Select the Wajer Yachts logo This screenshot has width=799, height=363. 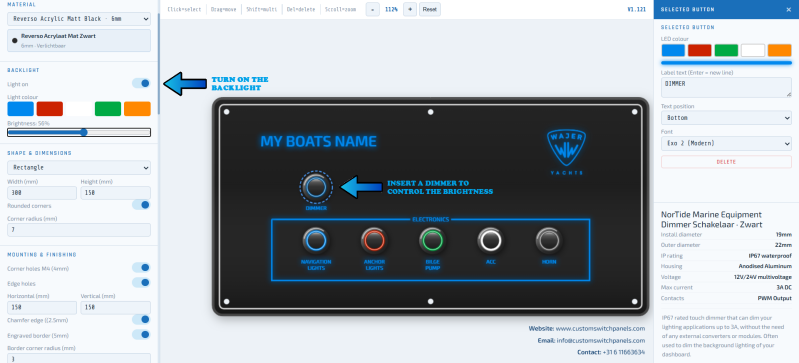[567, 152]
